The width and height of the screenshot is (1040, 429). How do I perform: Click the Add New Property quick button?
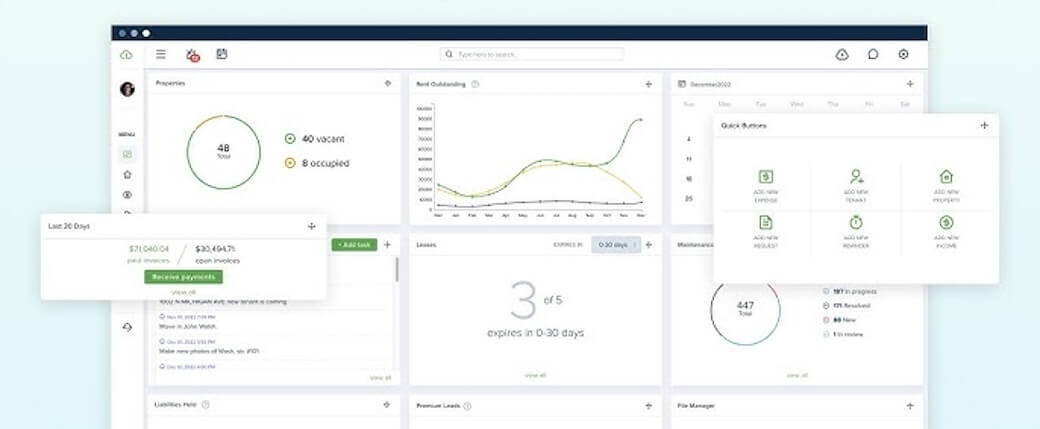(946, 177)
